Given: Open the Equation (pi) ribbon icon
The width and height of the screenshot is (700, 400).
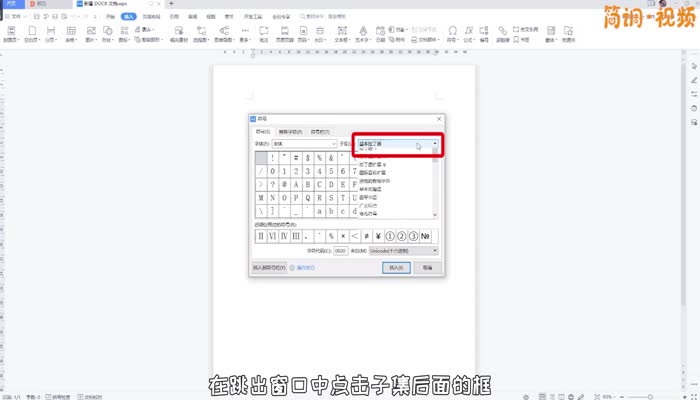Looking at the screenshot, I should coord(469,33).
